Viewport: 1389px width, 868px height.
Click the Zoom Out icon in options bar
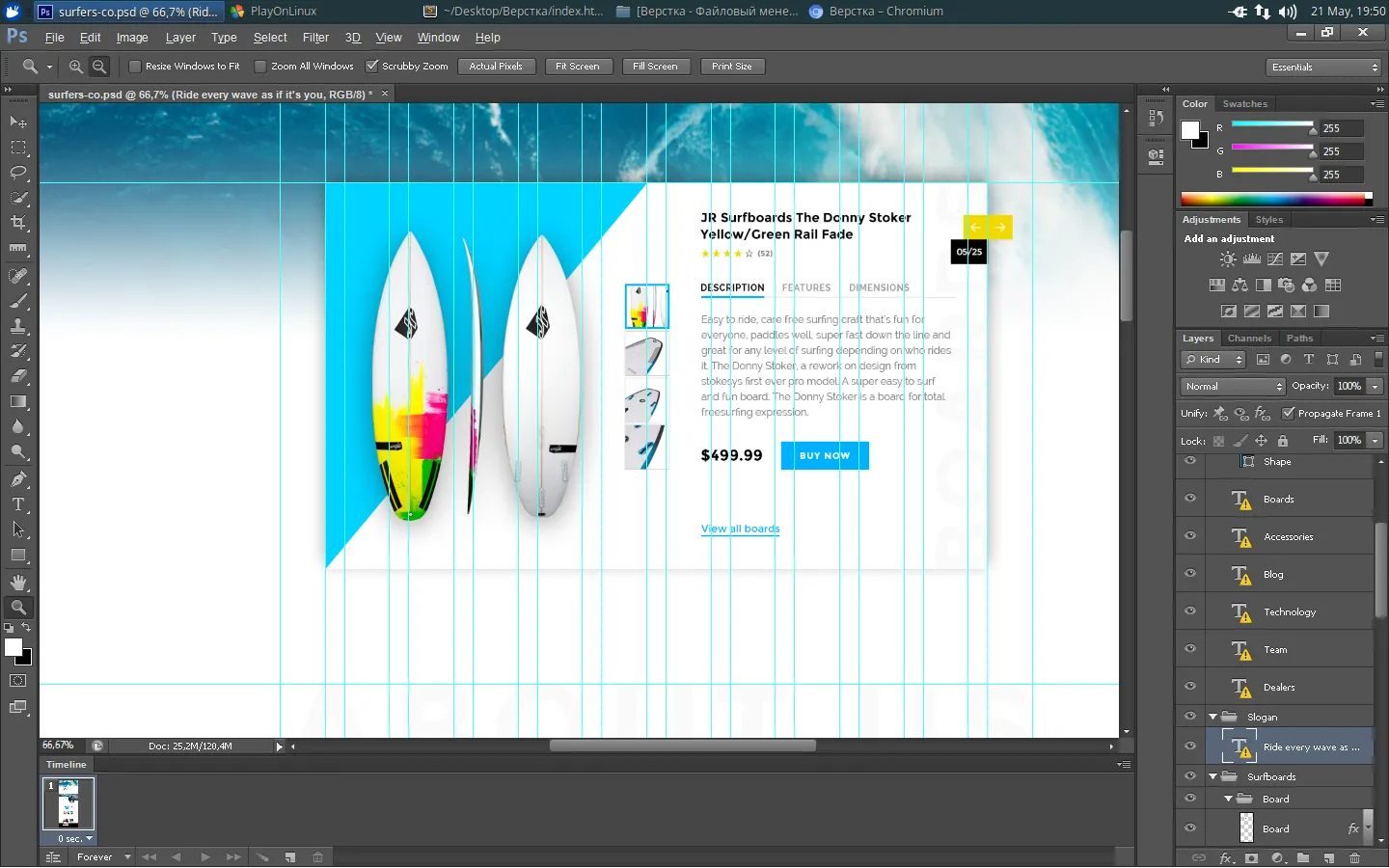[x=99, y=67]
